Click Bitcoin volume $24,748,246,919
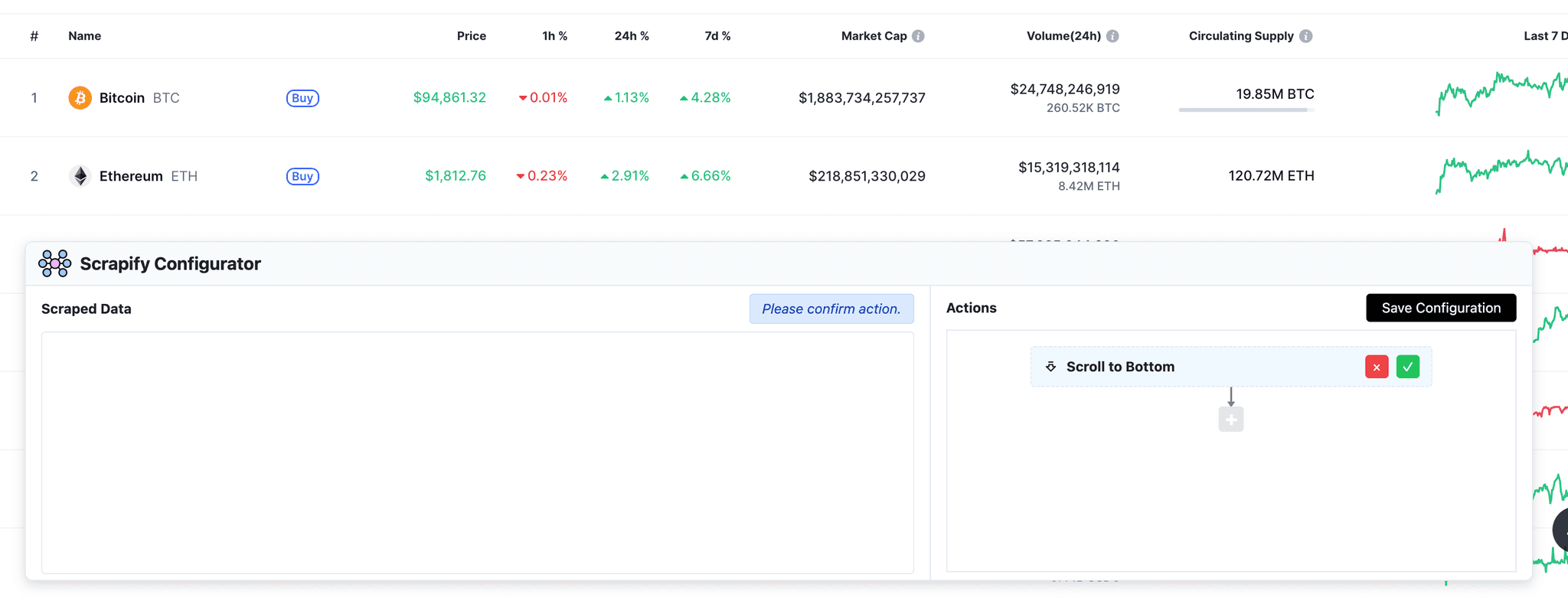1568x601 pixels. point(1065,90)
